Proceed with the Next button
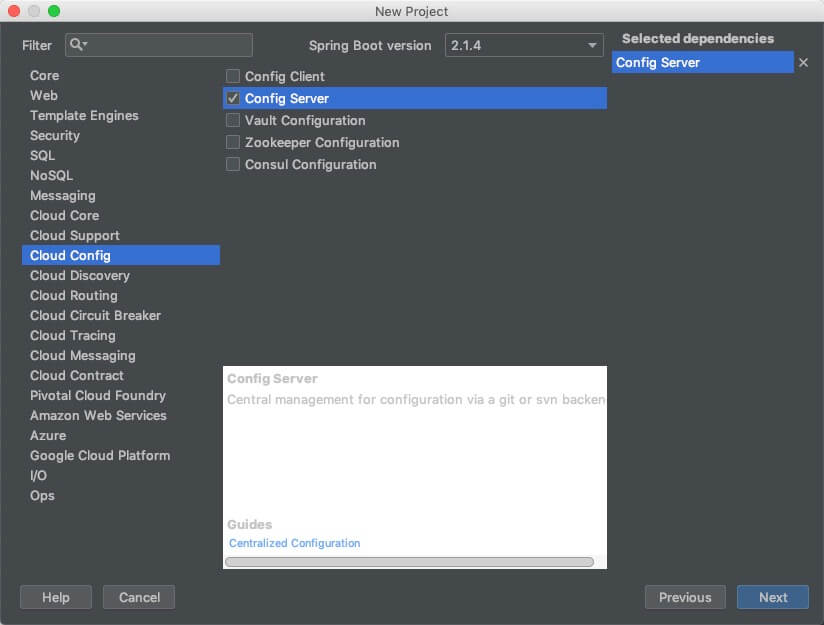This screenshot has width=824, height=625. [772, 597]
